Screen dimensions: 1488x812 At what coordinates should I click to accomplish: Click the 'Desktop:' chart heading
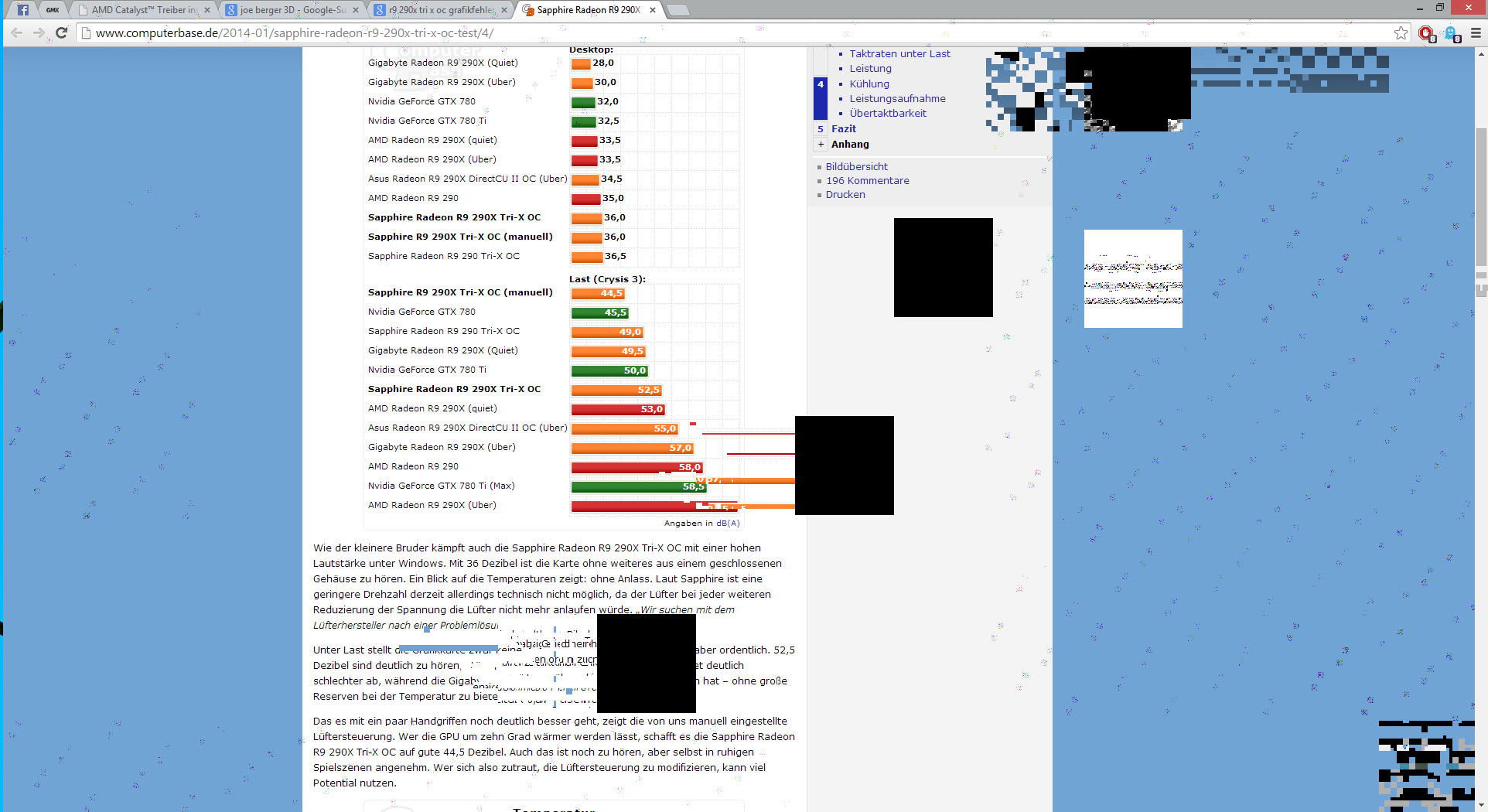coord(591,49)
